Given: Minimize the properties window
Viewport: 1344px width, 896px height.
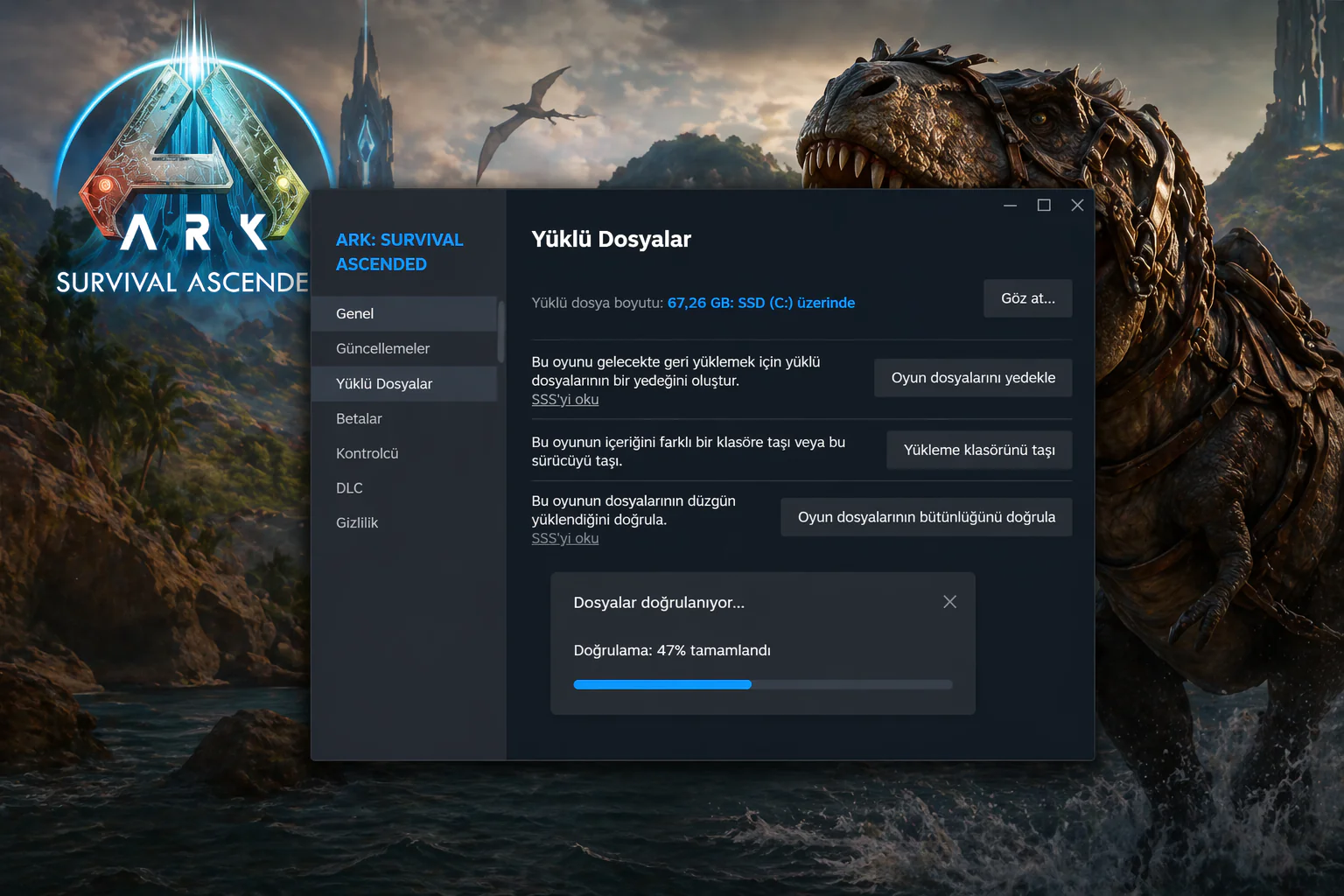Looking at the screenshot, I should [1010, 205].
